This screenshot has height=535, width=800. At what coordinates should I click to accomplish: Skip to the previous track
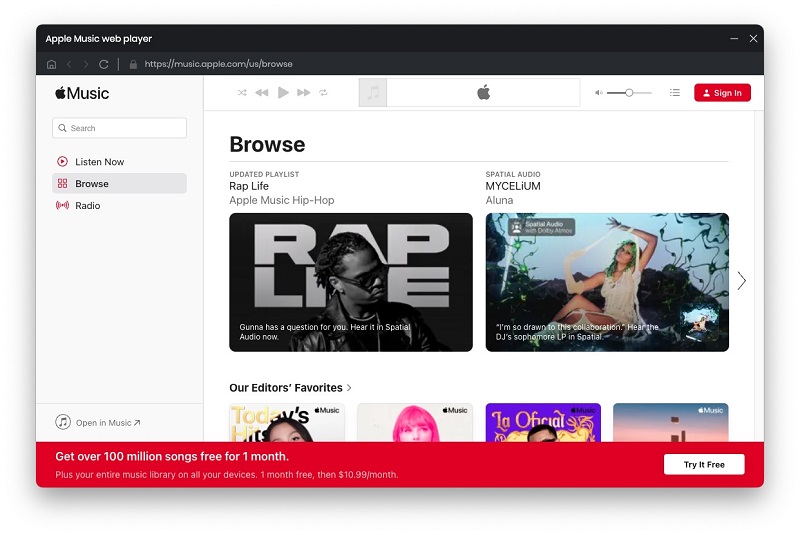pos(262,93)
